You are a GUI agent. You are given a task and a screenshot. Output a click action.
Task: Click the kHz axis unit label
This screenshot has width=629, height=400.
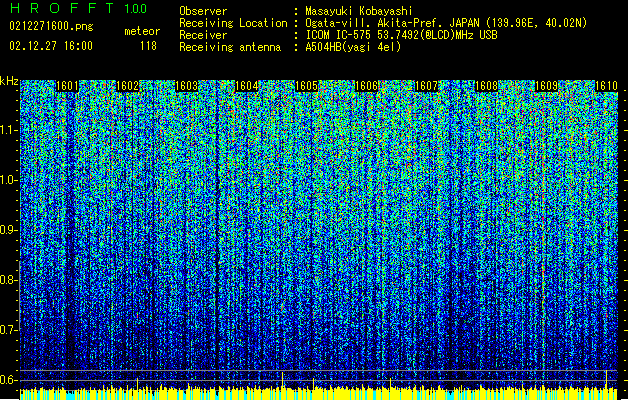tap(10, 81)
